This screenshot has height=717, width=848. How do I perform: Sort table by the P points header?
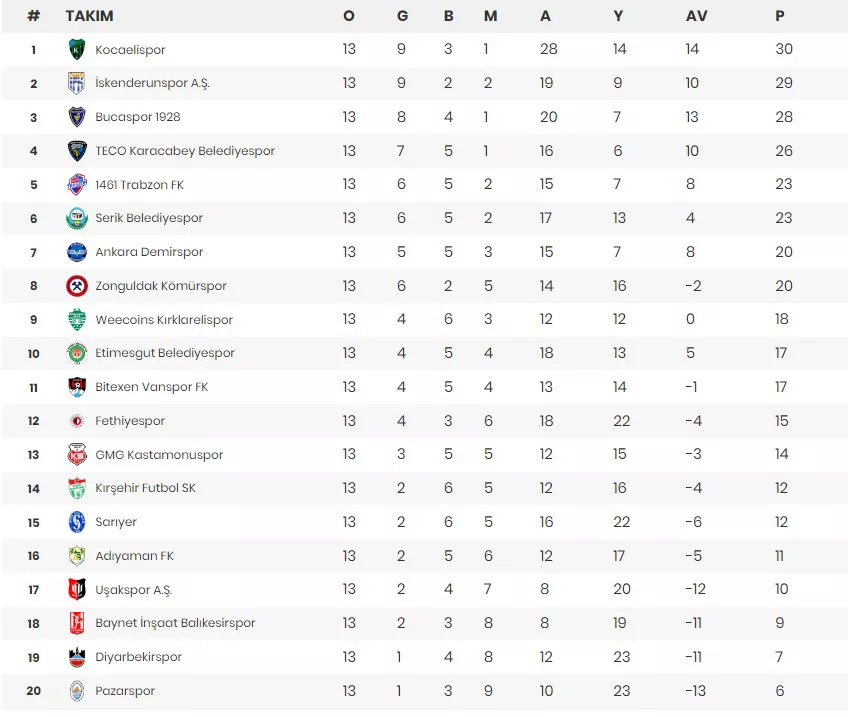tap(779, 16)
